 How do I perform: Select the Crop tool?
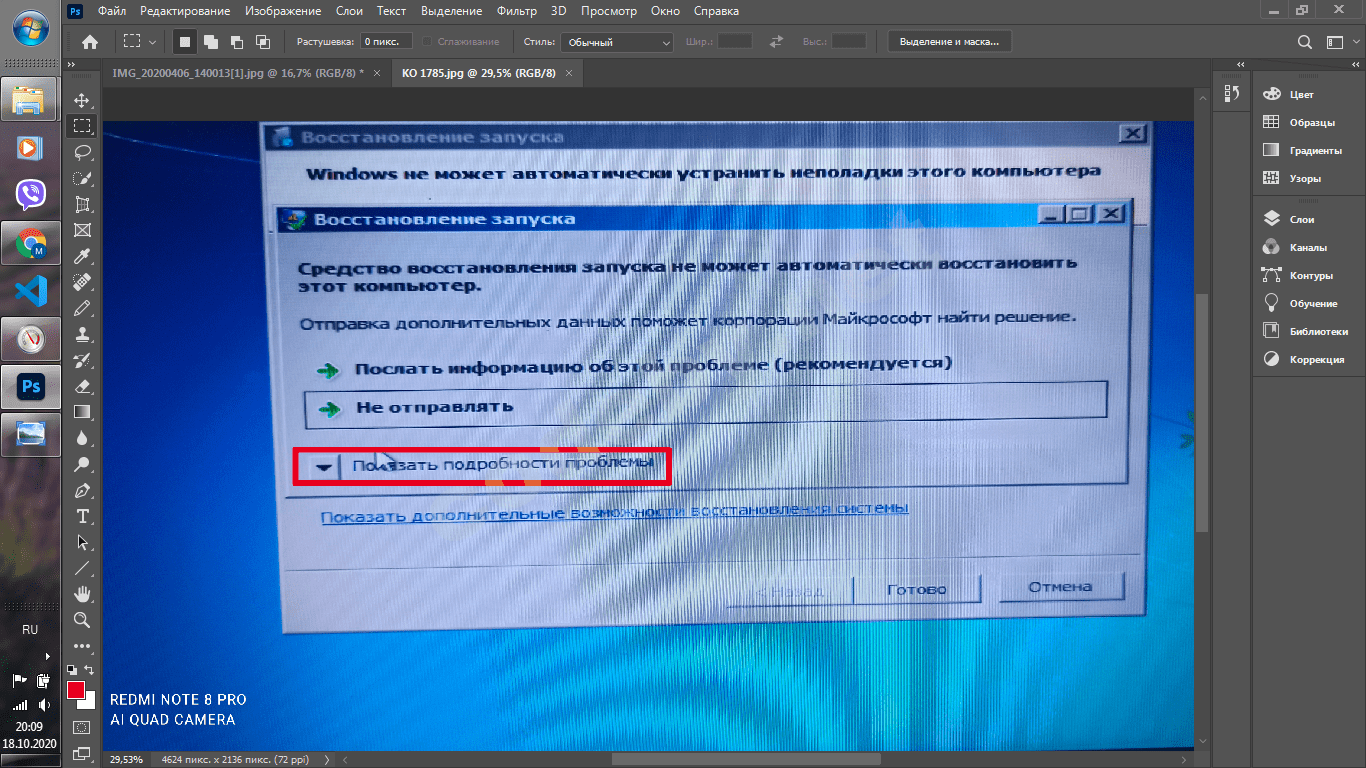(x=82, y=204)
